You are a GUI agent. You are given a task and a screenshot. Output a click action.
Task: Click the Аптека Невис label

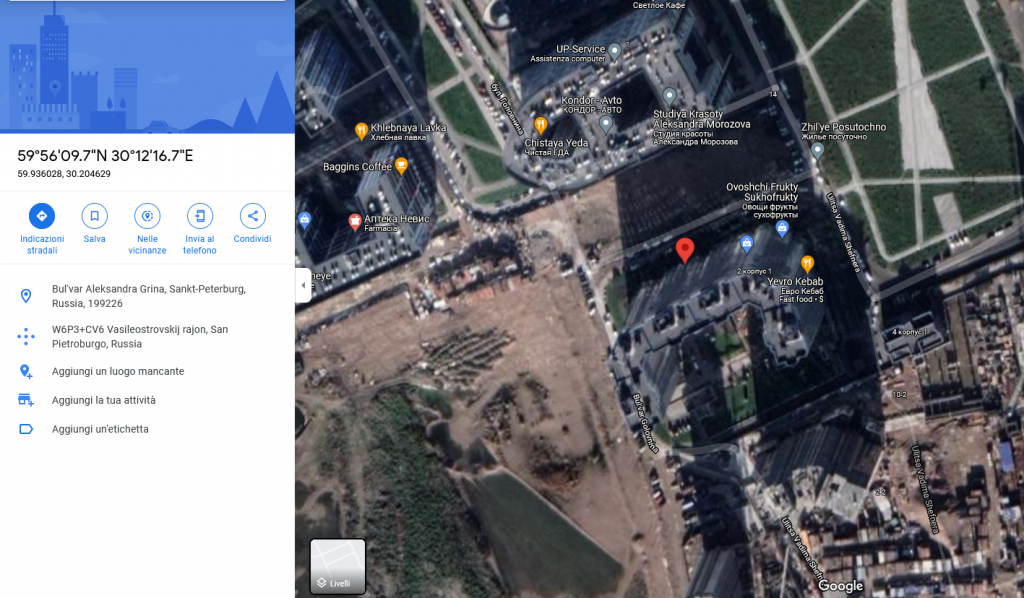(397, 219)
